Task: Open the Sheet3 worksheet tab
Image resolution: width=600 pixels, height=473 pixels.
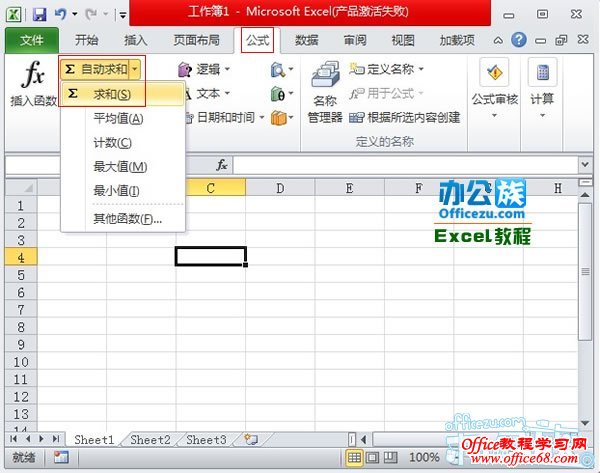Action: pyautogui.click(x=206, y=440)
